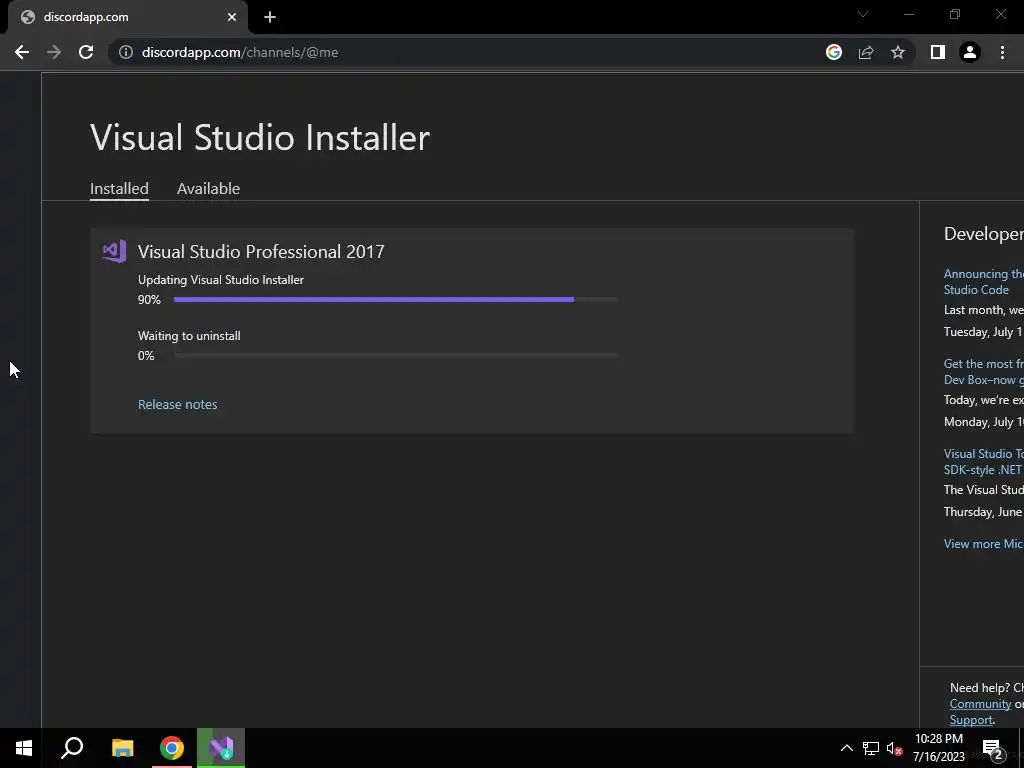Image resolution: width=1024 pixels, height=768 pixels.
Task: Switch to Chrome in the taskbar
Action: click(172, 748)
